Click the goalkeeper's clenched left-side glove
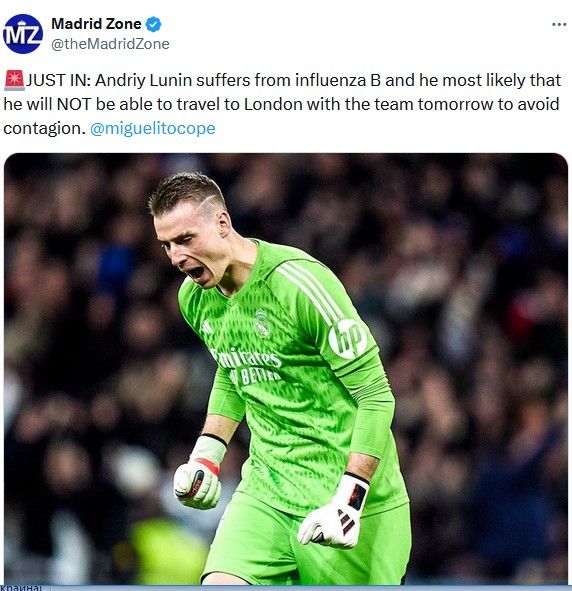The image size is (572, 591). (198, 476)
